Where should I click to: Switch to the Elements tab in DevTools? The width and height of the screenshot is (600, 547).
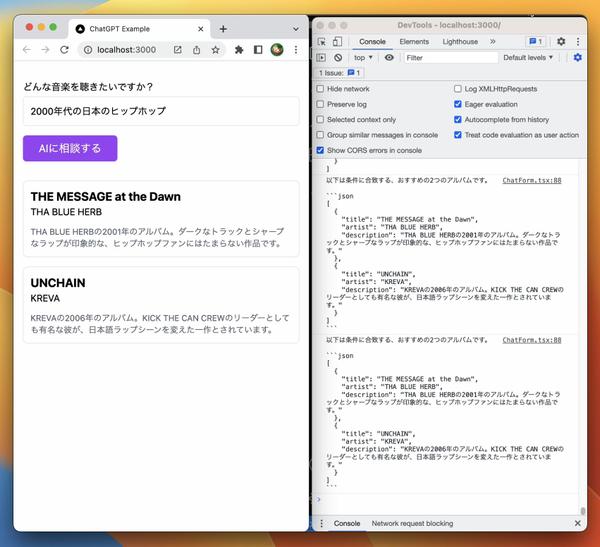pos(414,41)
